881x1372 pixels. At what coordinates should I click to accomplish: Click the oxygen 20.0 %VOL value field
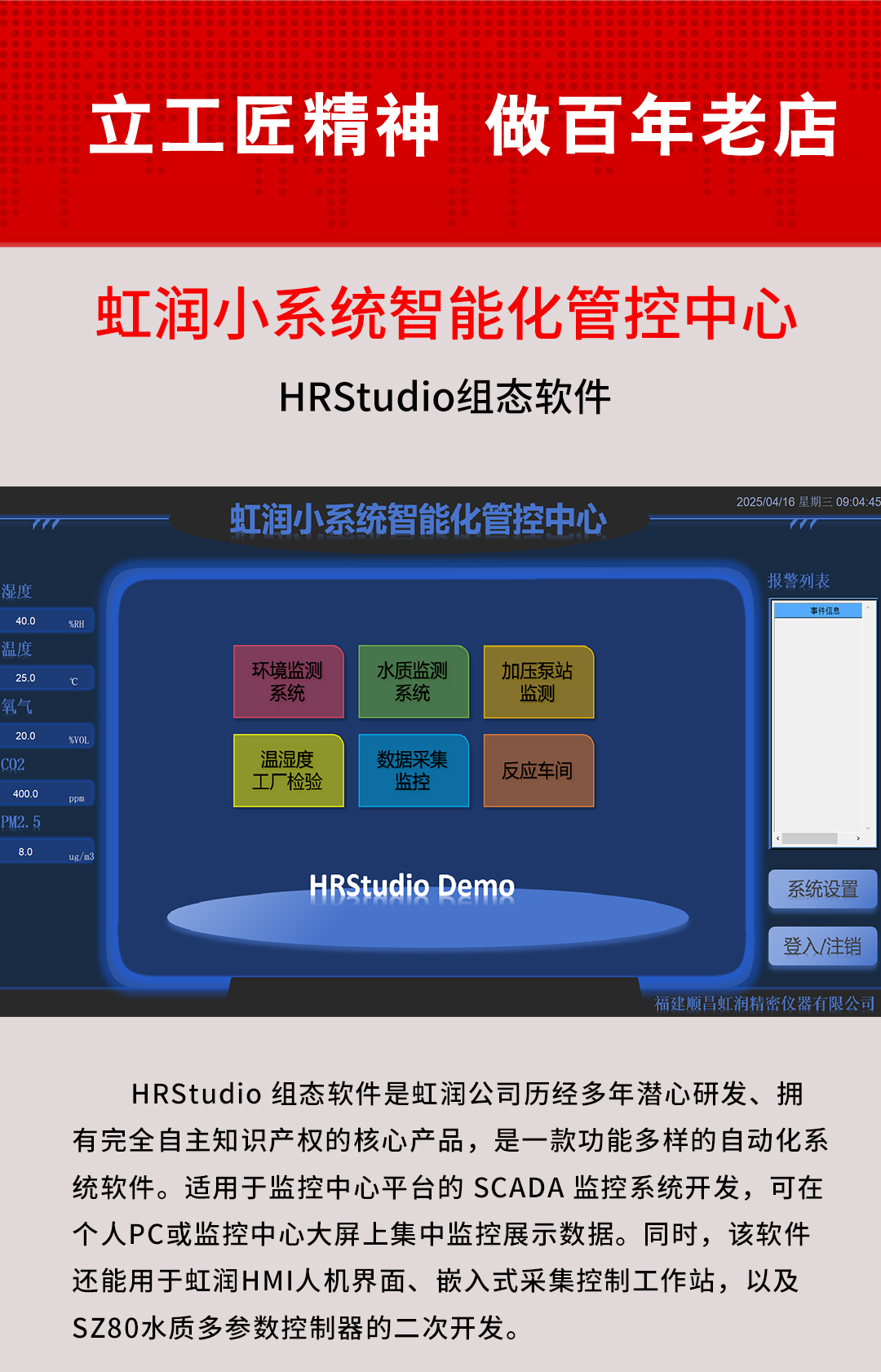coord(46,736)
